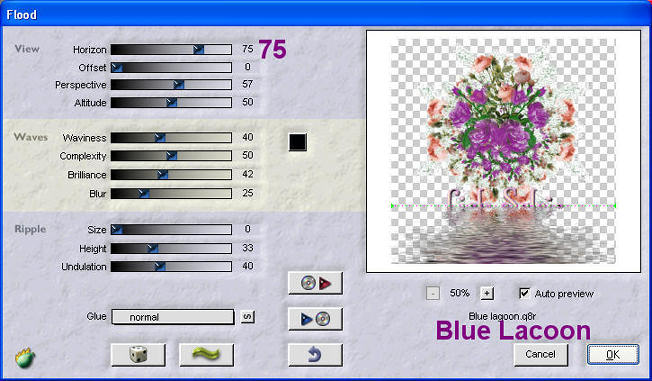Adjust the ripple Height slider
The image size is (652, 381).
click(x=171, y=248)
